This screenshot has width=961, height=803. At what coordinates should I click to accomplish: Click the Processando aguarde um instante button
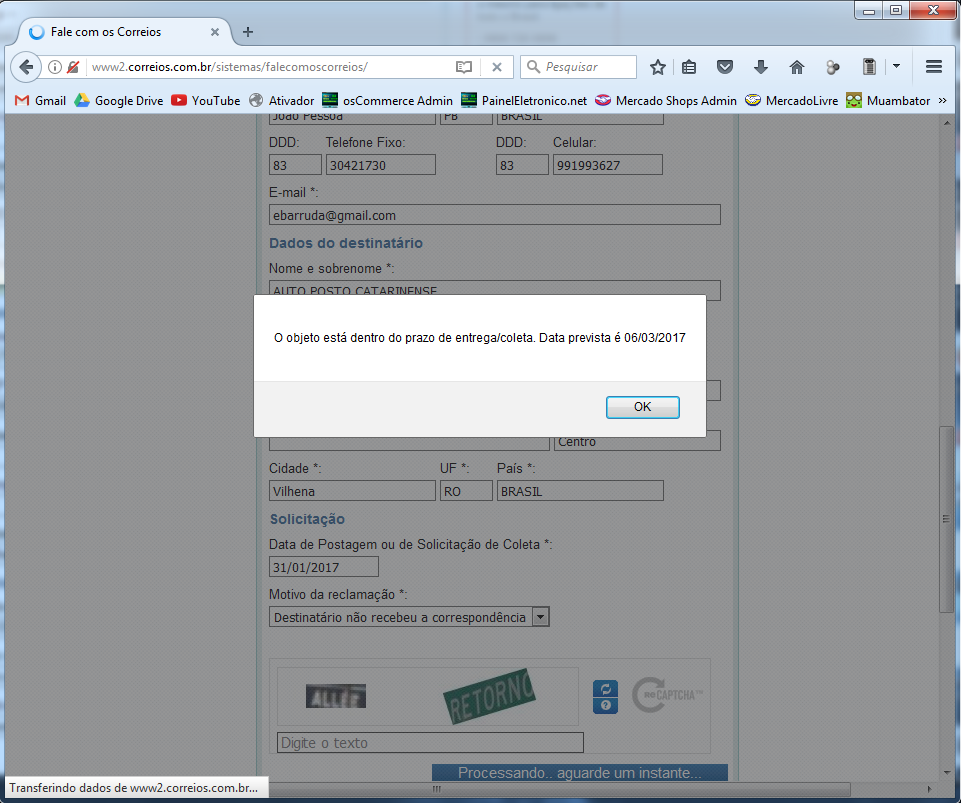click(x=580, y=772)
